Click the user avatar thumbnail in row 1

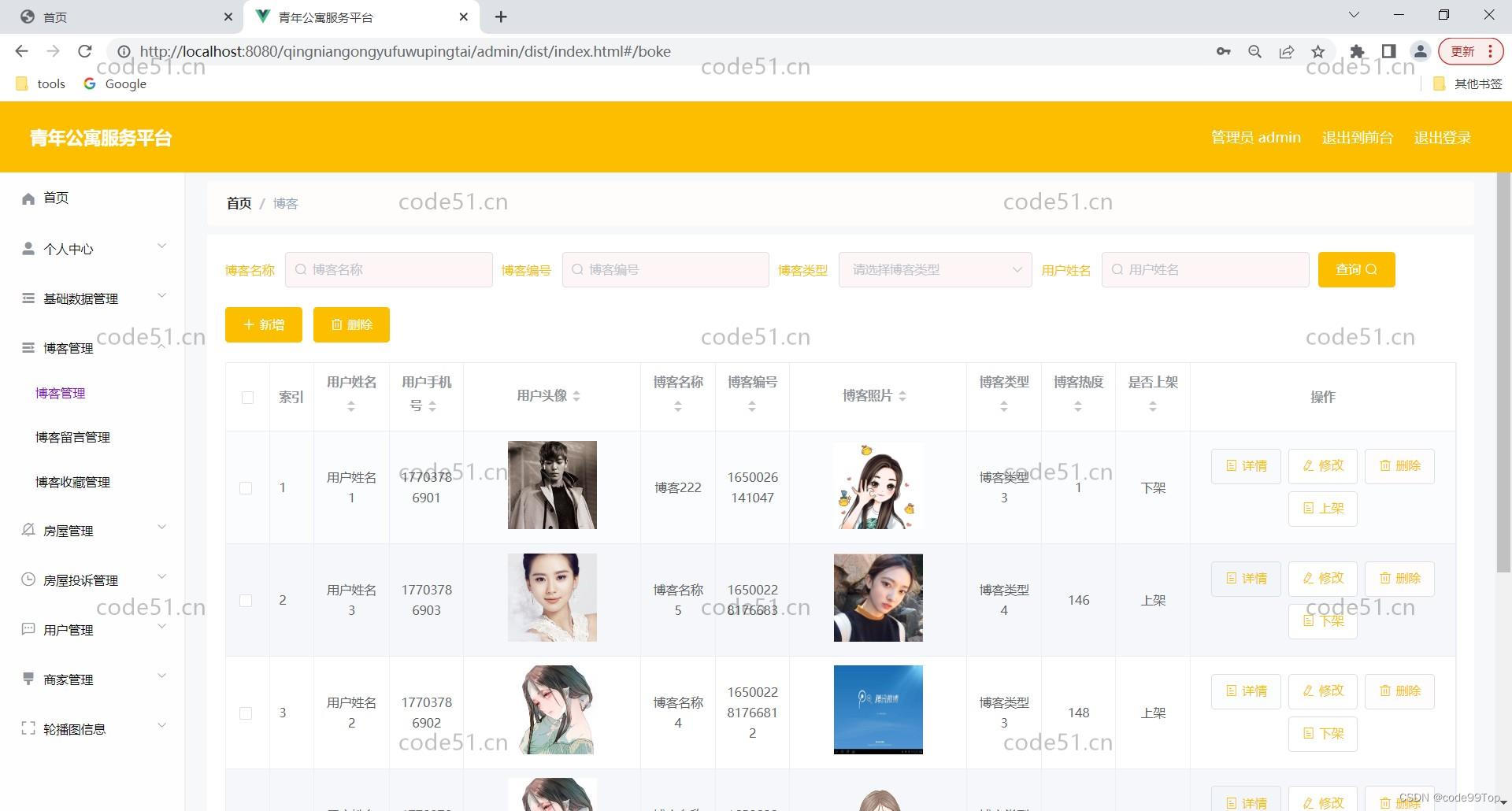[552, 485]
